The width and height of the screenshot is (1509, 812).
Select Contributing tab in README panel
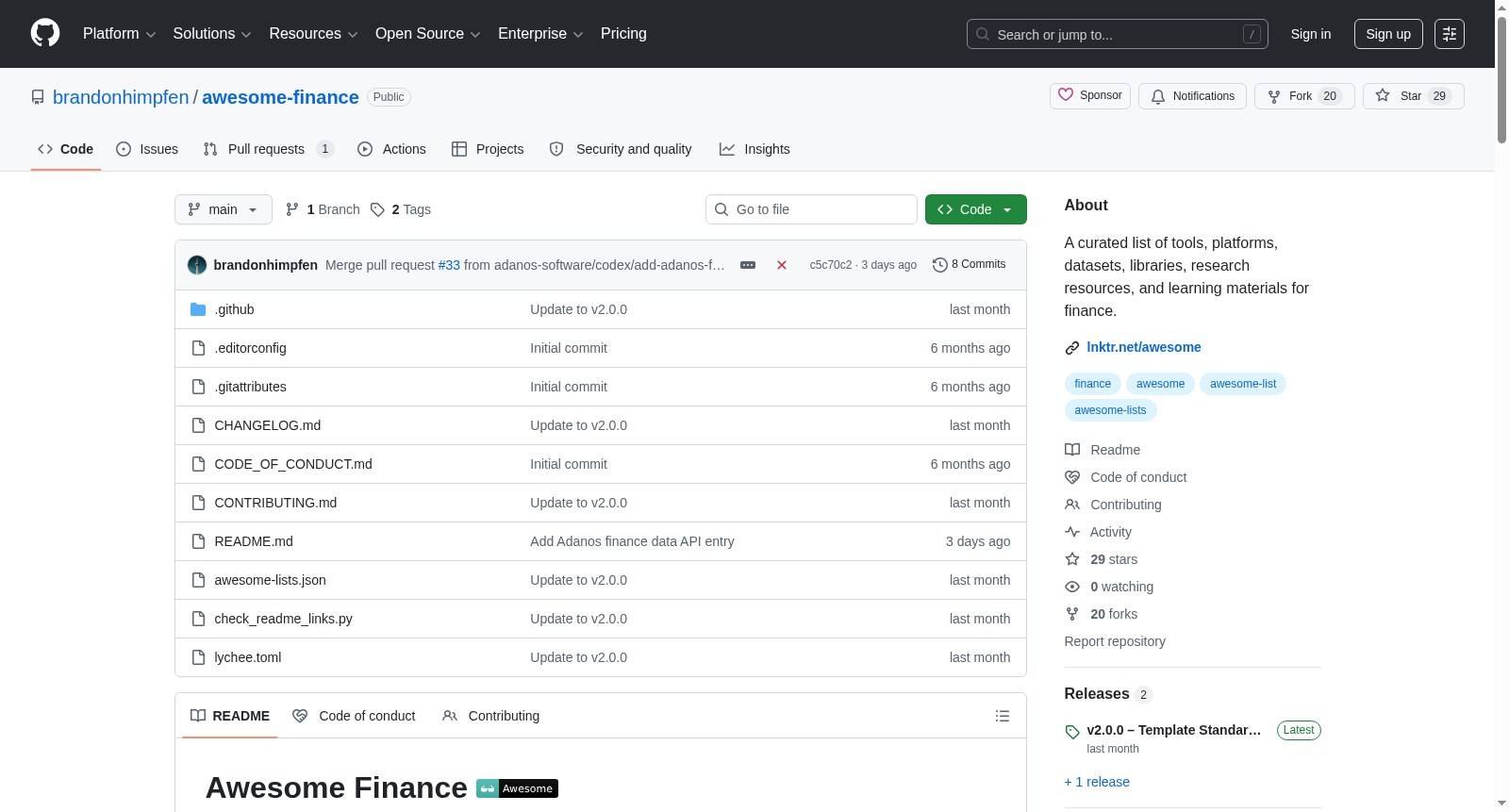(490, 716)
